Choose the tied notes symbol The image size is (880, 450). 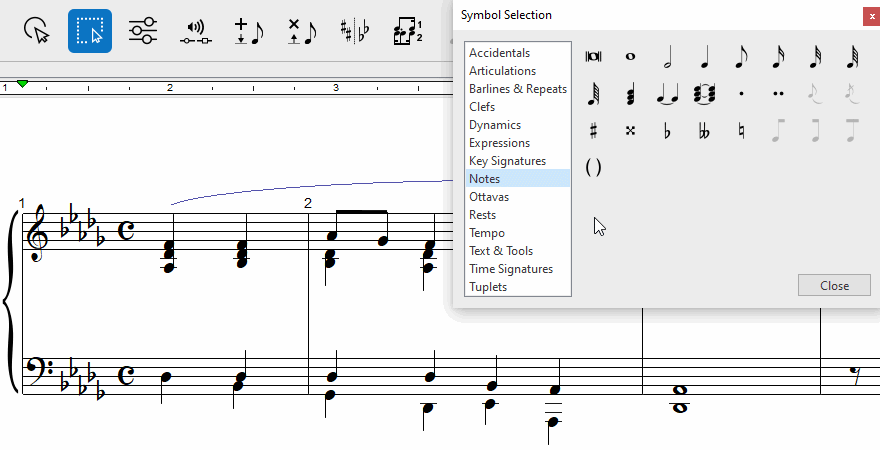tap(667, 94)
